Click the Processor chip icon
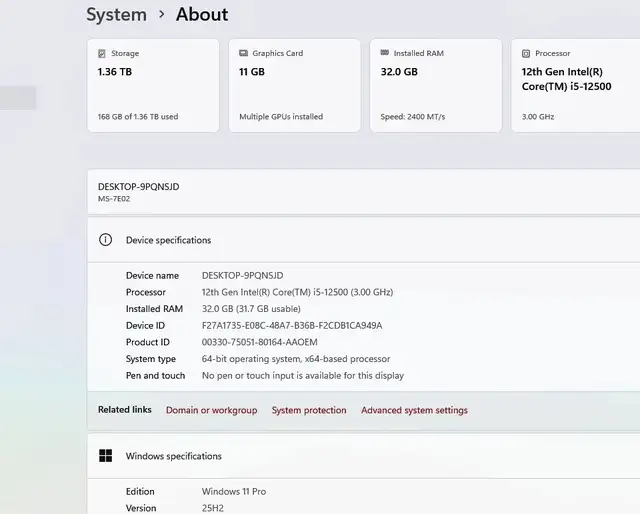 [526, 53]
